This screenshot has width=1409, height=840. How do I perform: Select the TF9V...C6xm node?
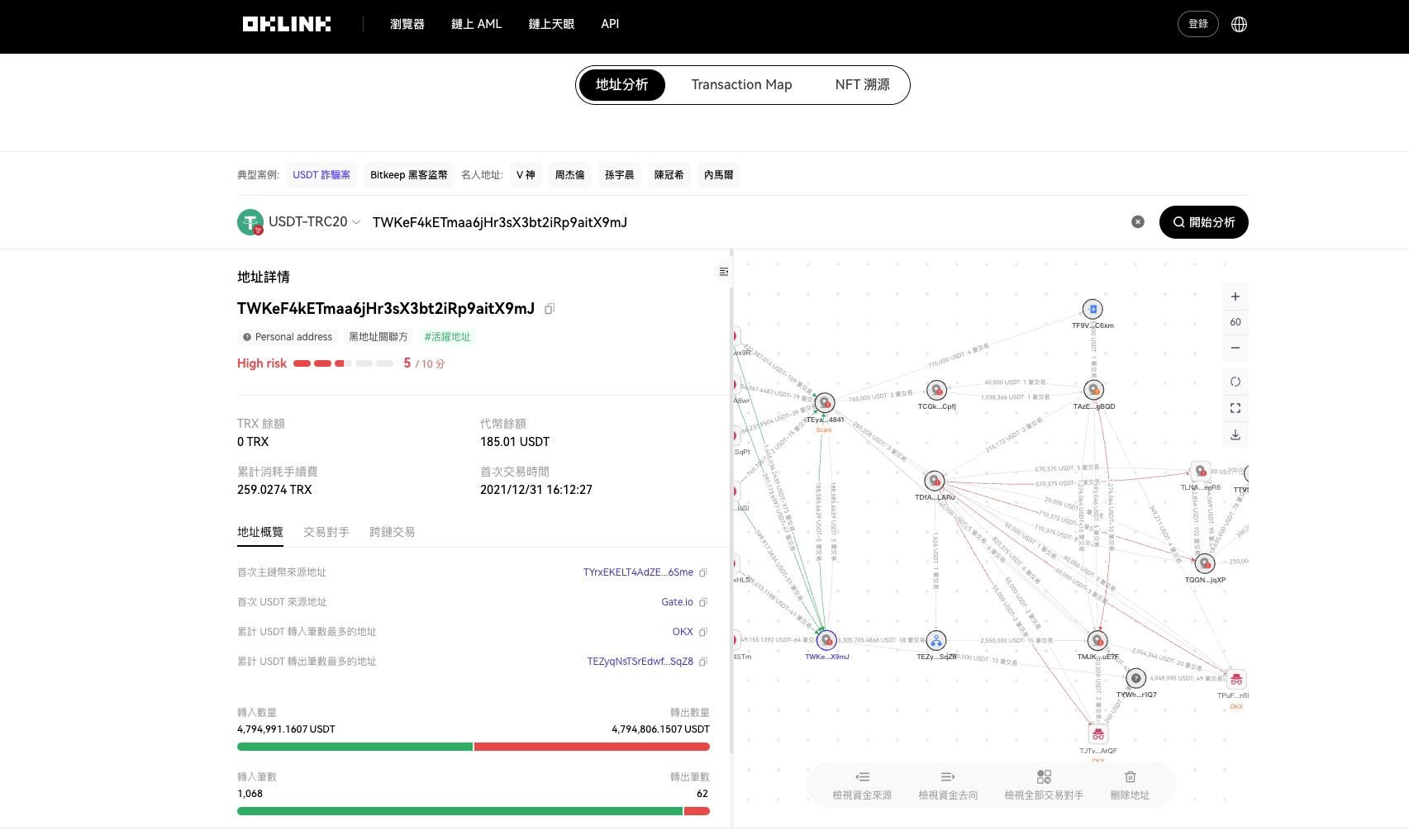[1092, 309]
